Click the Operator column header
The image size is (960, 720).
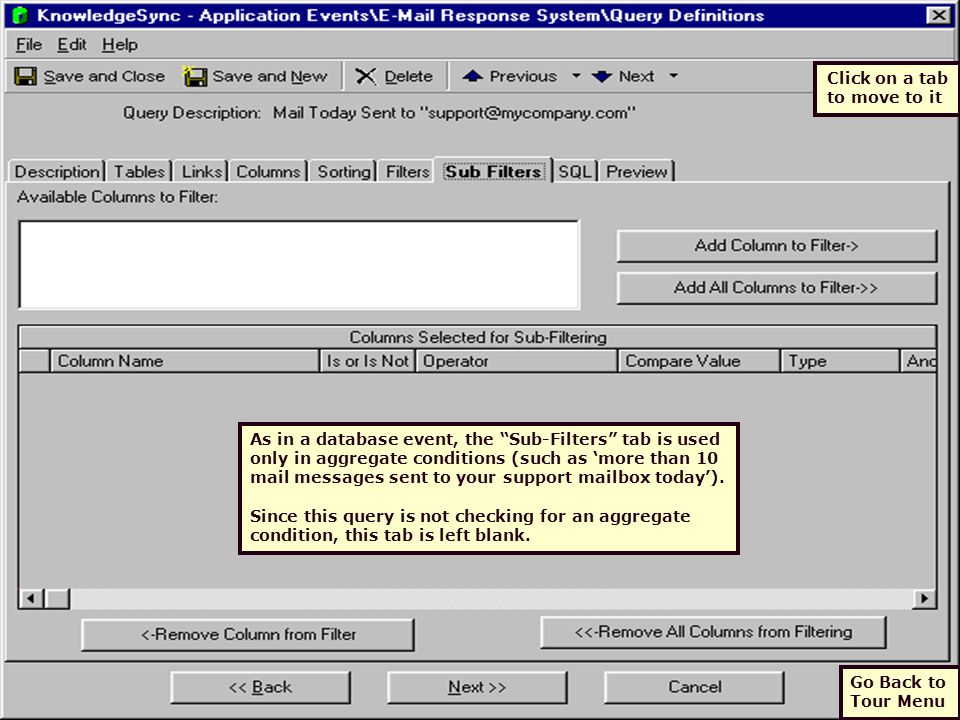point(517,361)
